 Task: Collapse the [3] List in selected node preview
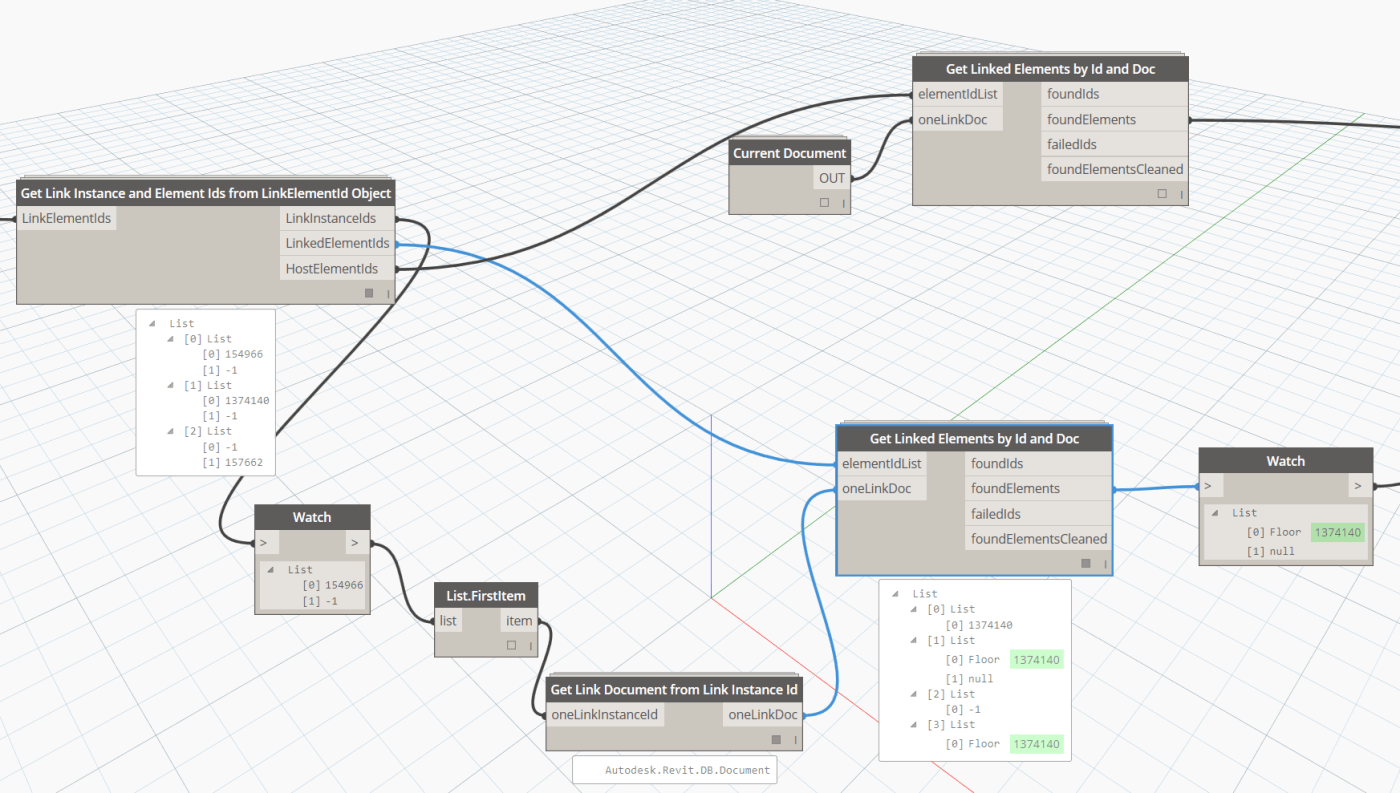[x=914, y=724]
